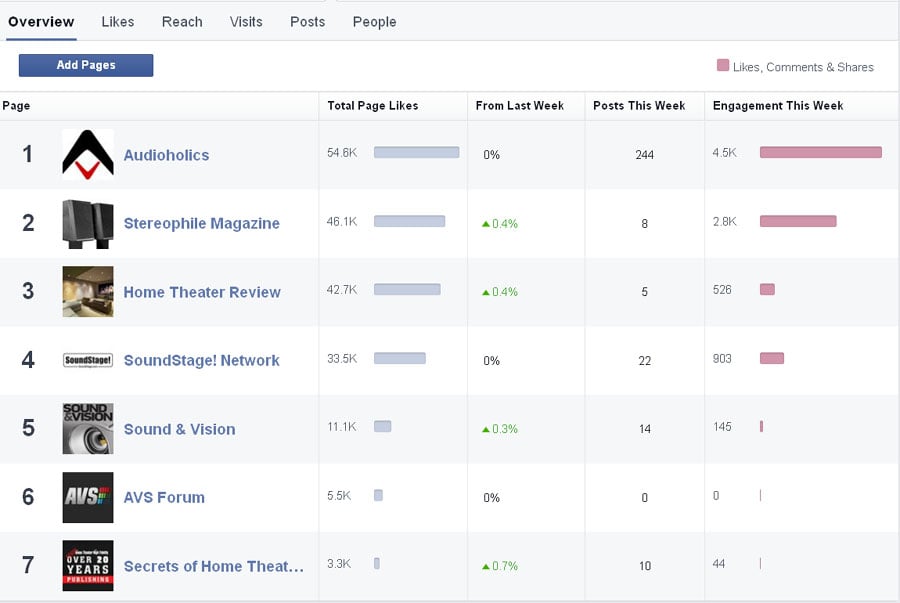
Task: Follow the SoundStage! Network link
Action: [201, 361]
